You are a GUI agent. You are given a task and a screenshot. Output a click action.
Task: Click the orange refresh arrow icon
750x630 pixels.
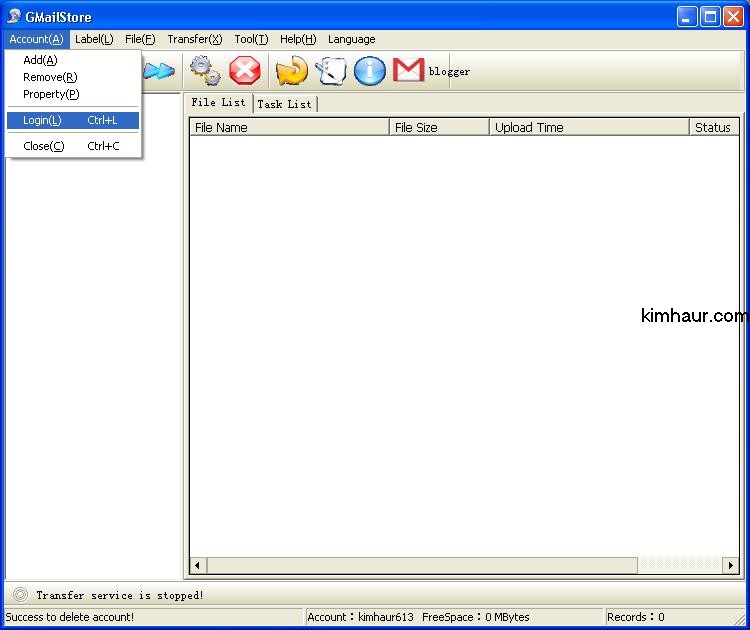[291, 71]
